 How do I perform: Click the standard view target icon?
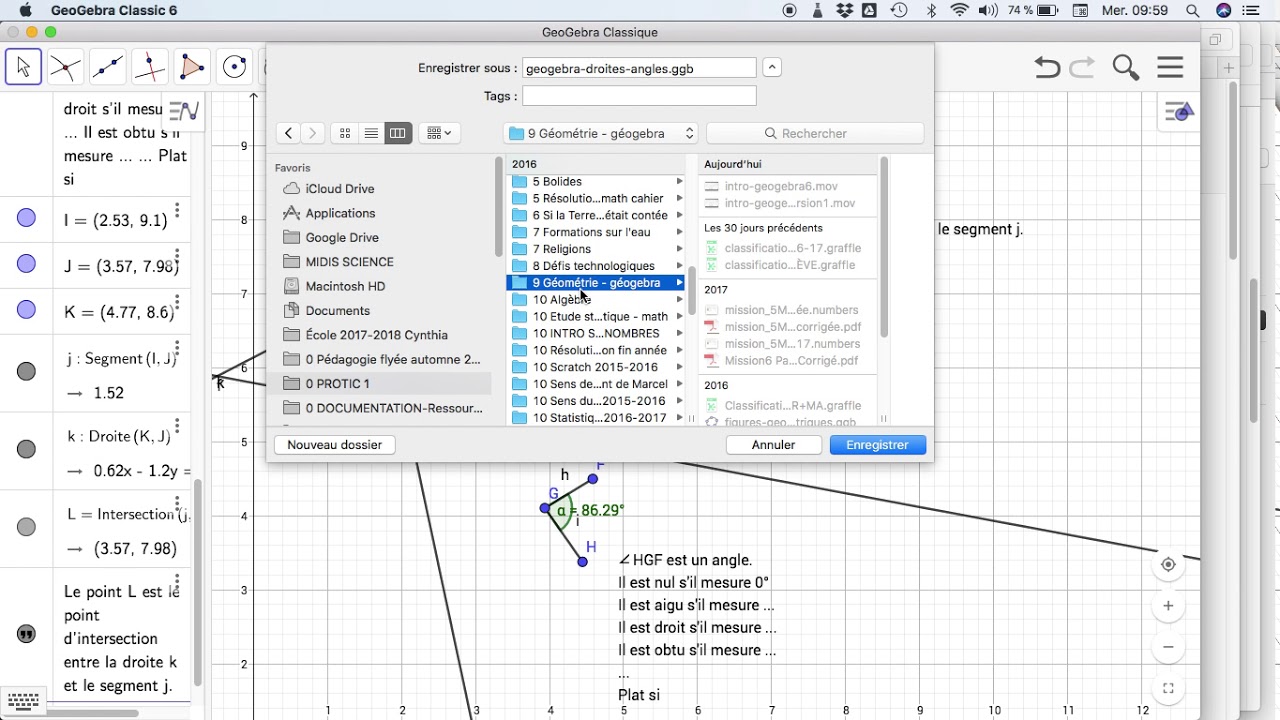tap(1168, 565)
